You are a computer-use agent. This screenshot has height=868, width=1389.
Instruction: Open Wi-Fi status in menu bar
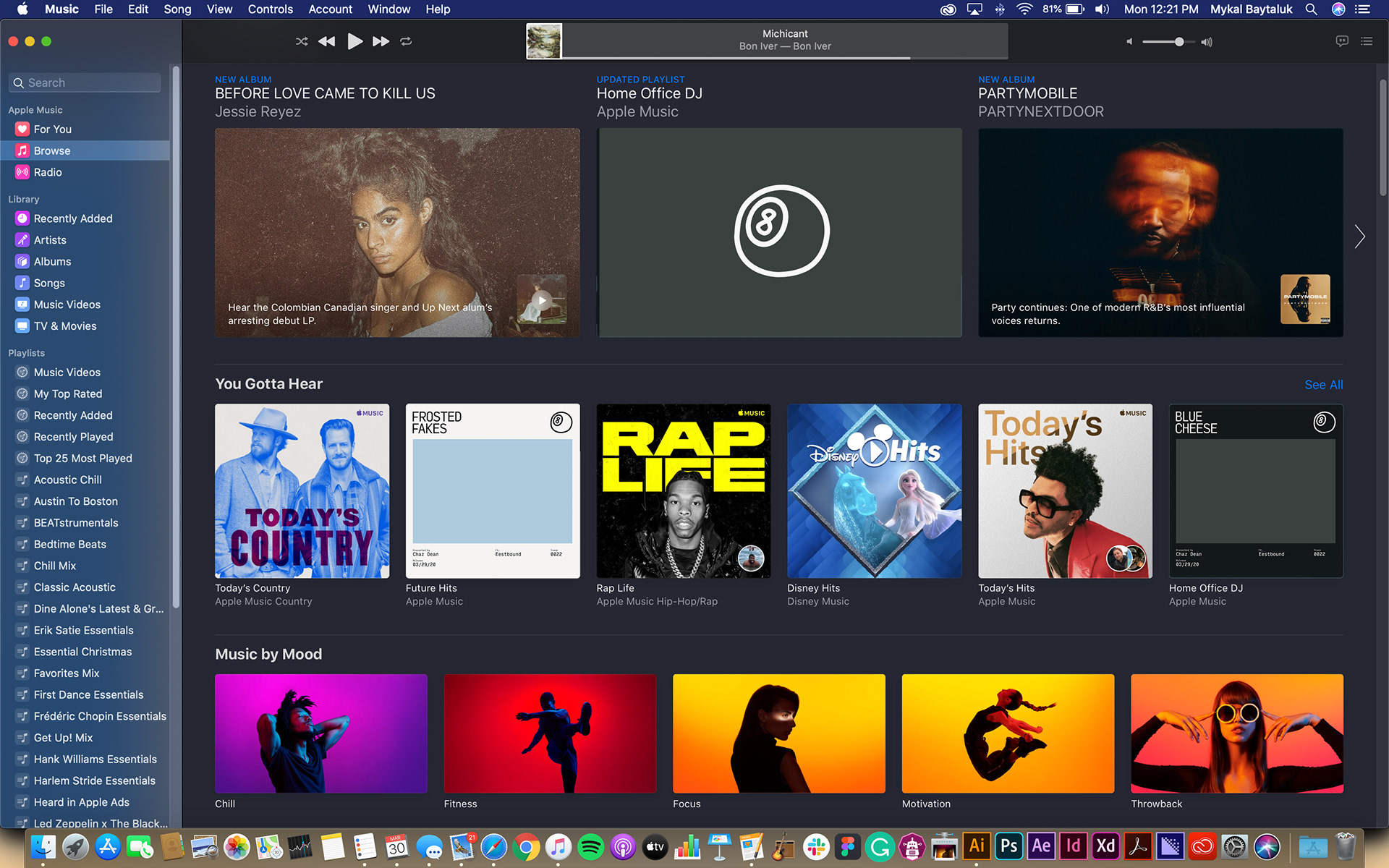tap(1024, 9)
